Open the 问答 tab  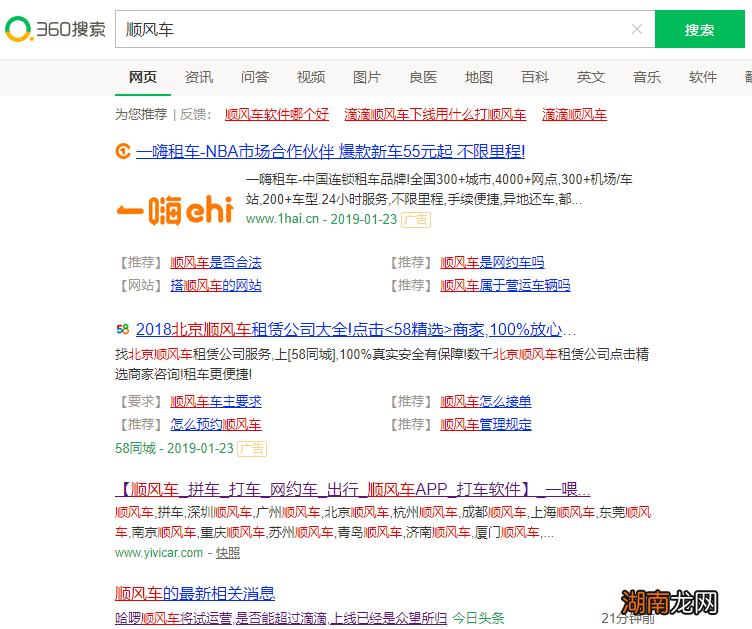(255, 77)
